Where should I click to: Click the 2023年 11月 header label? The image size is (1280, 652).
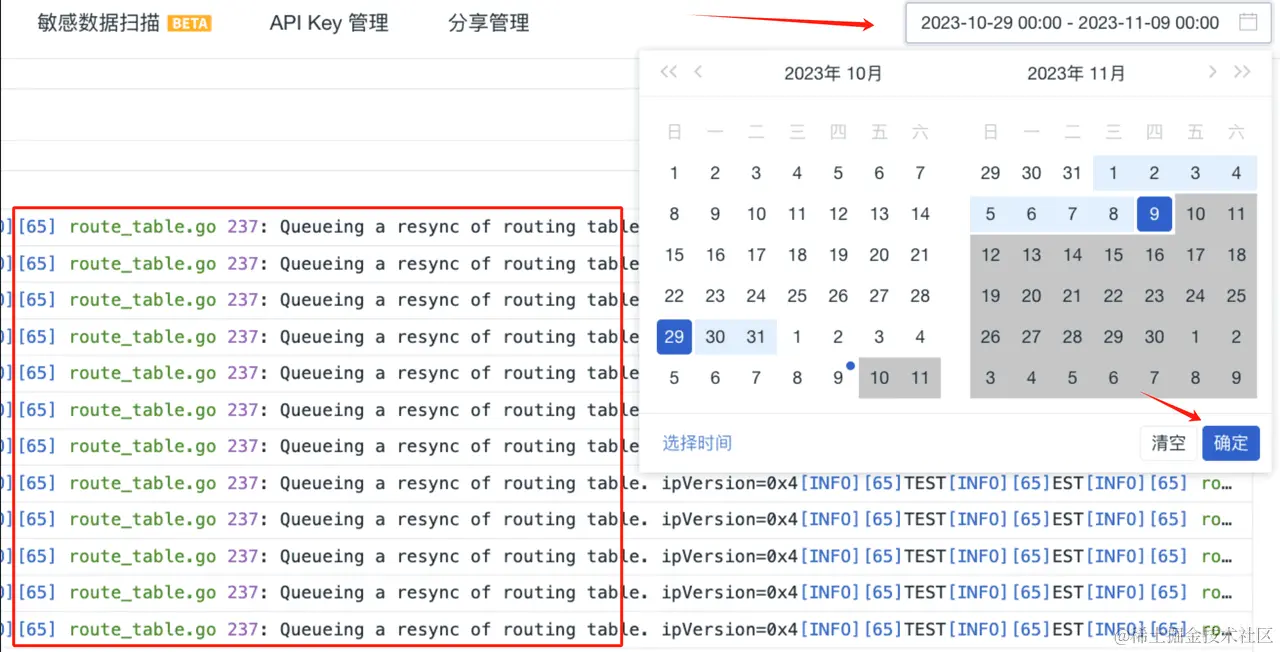click(x=1076, y=73)
